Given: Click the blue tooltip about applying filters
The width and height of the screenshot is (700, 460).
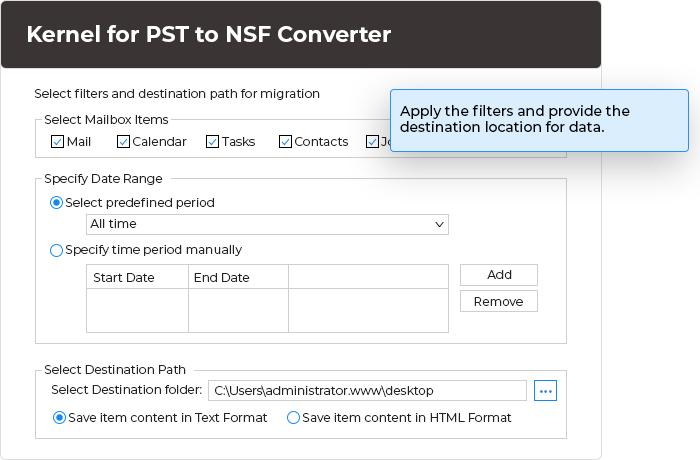Looking at the screenshot, I should [x=539, y=121].
